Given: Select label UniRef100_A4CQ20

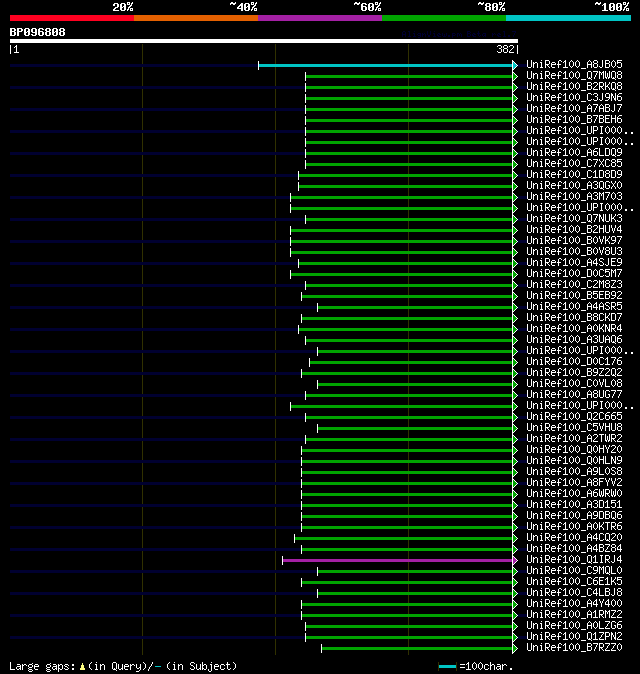Looking at the screenshot, I should click(x=574, y=538).
